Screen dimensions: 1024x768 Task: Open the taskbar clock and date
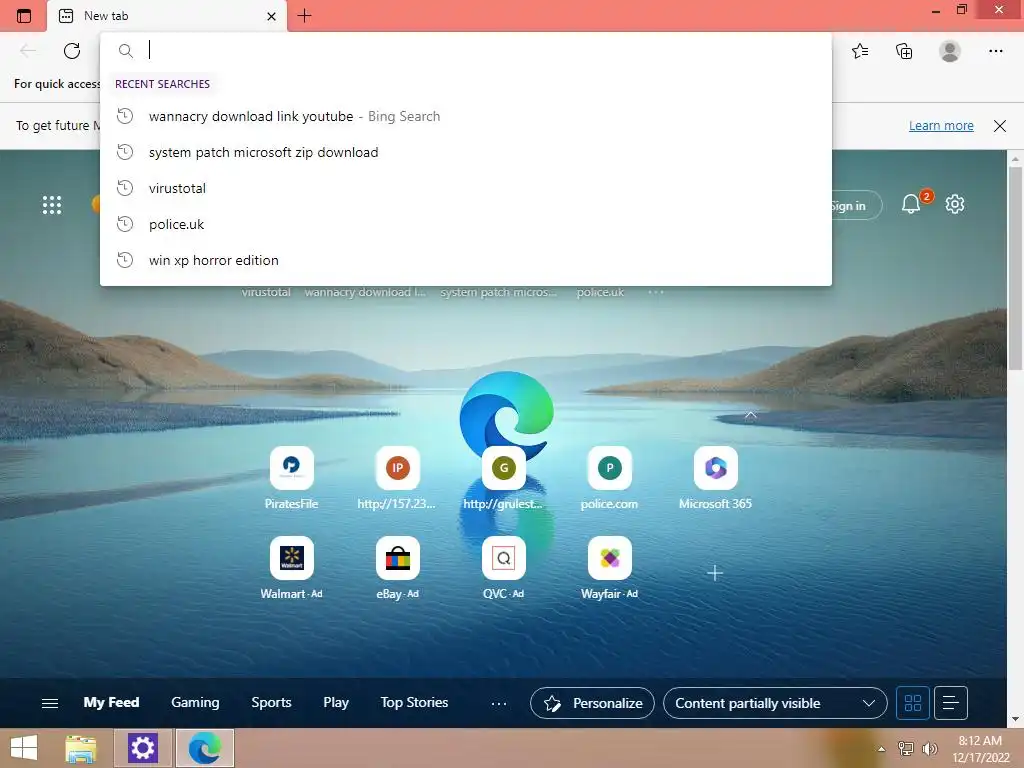click(980, 749)
